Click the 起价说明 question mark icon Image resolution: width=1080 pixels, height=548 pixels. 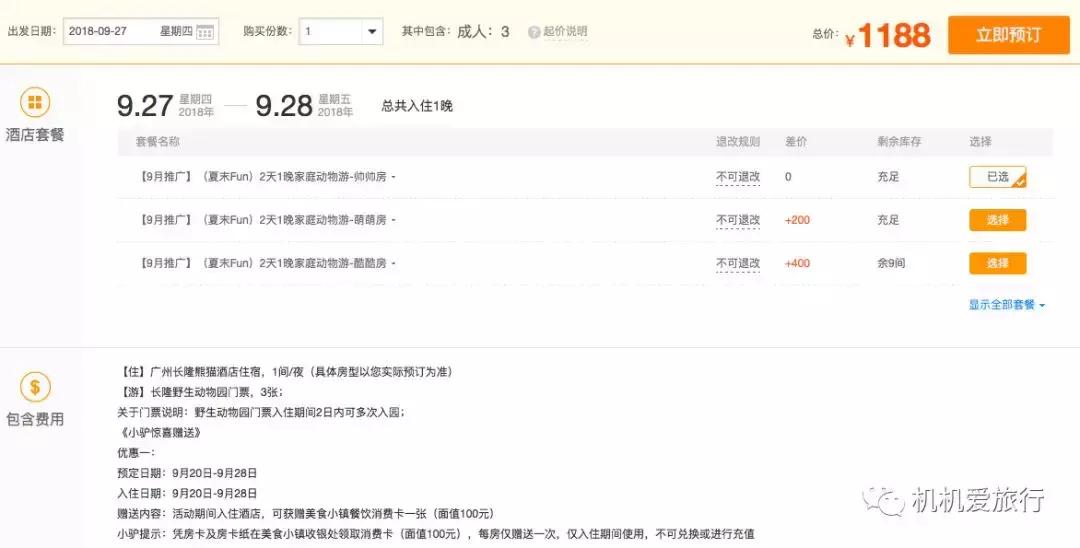click(533, 32)
